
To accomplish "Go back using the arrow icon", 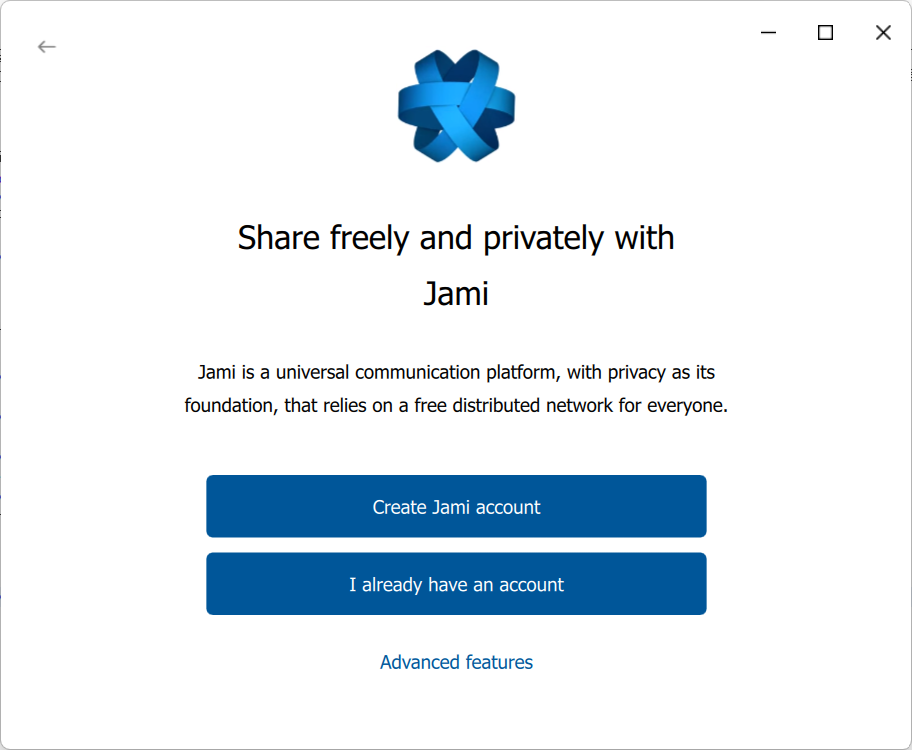I will (47, 46).
